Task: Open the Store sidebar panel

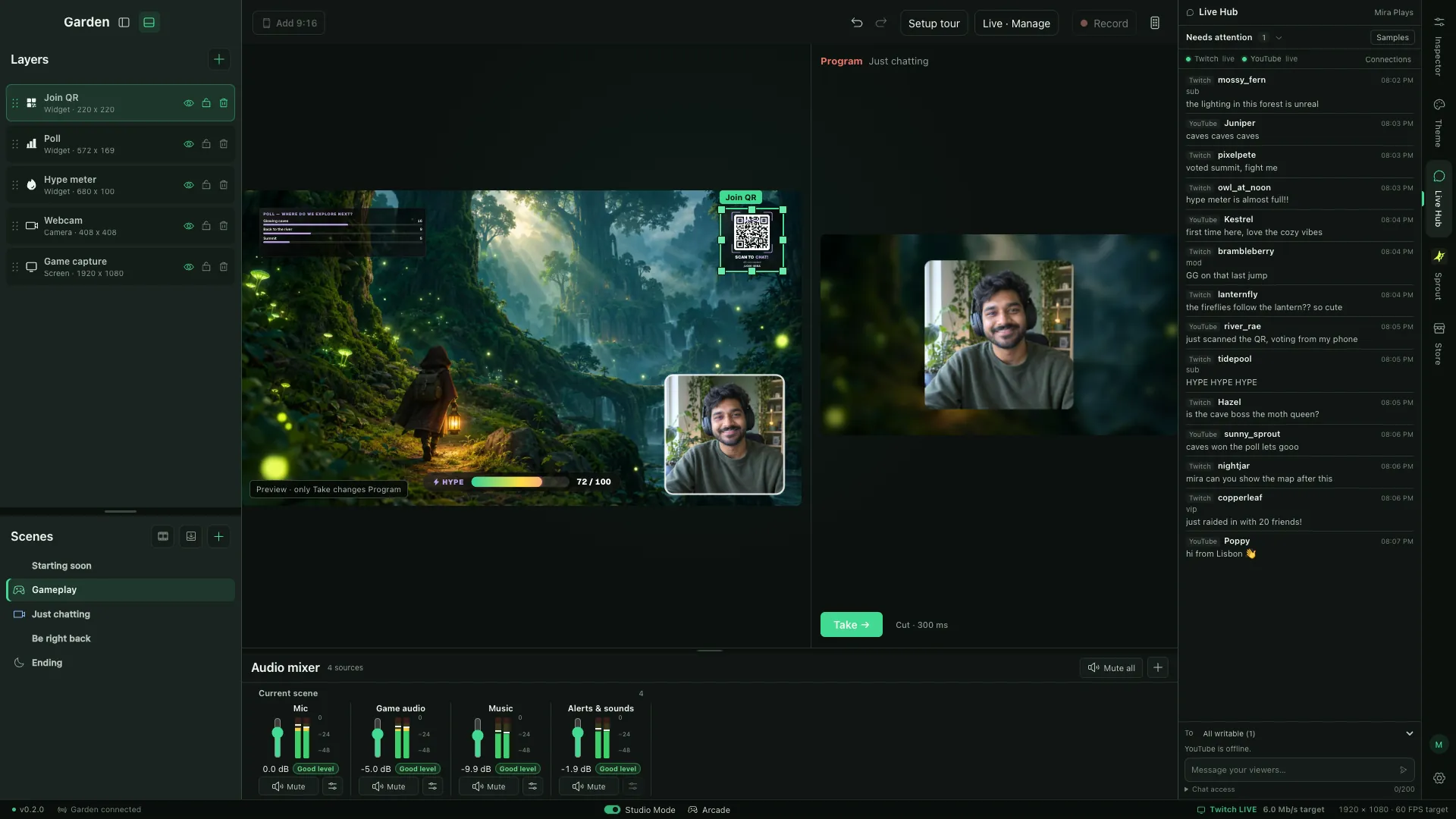Action: [x=1439, y=344]
